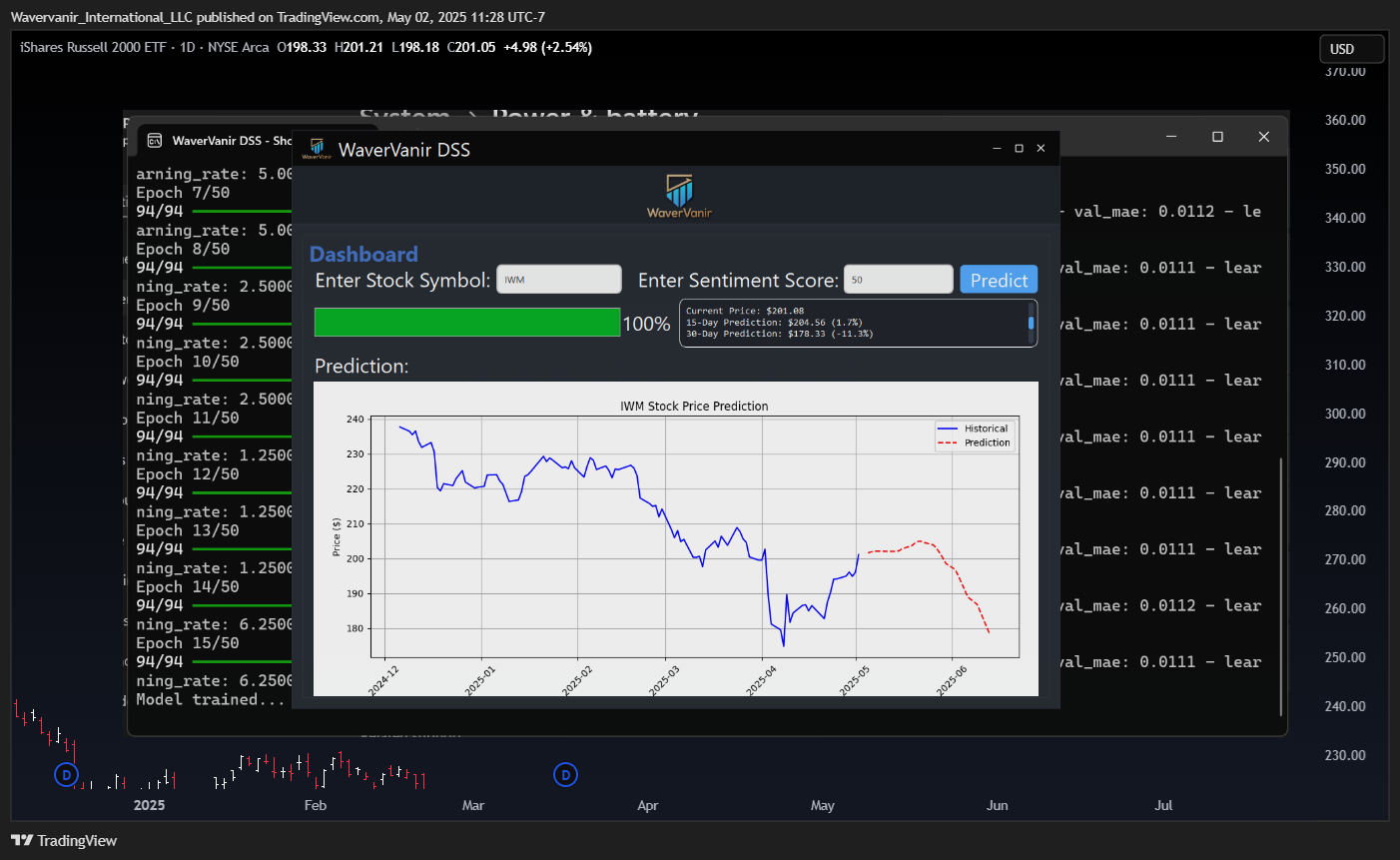Click the 100% progress label
Screen dimensions: 1400x860
[646, 324]
